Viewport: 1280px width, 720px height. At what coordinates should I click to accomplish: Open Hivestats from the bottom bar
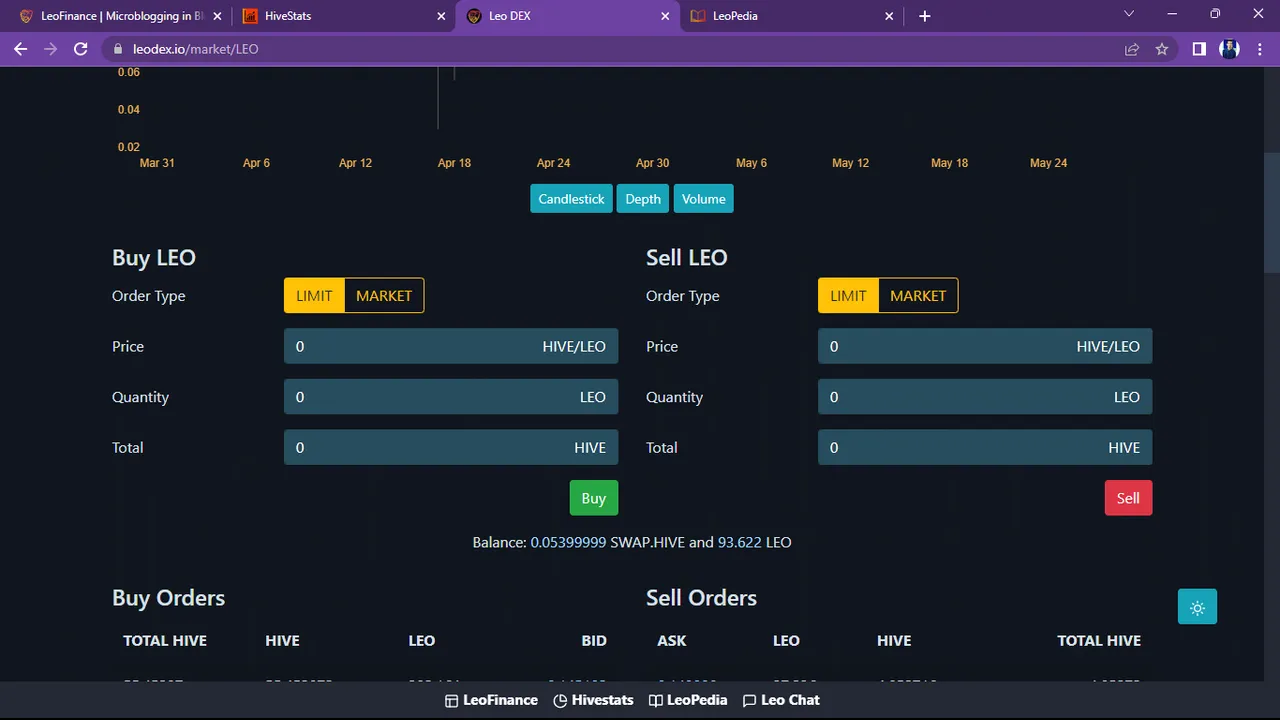tap(594, 700)
